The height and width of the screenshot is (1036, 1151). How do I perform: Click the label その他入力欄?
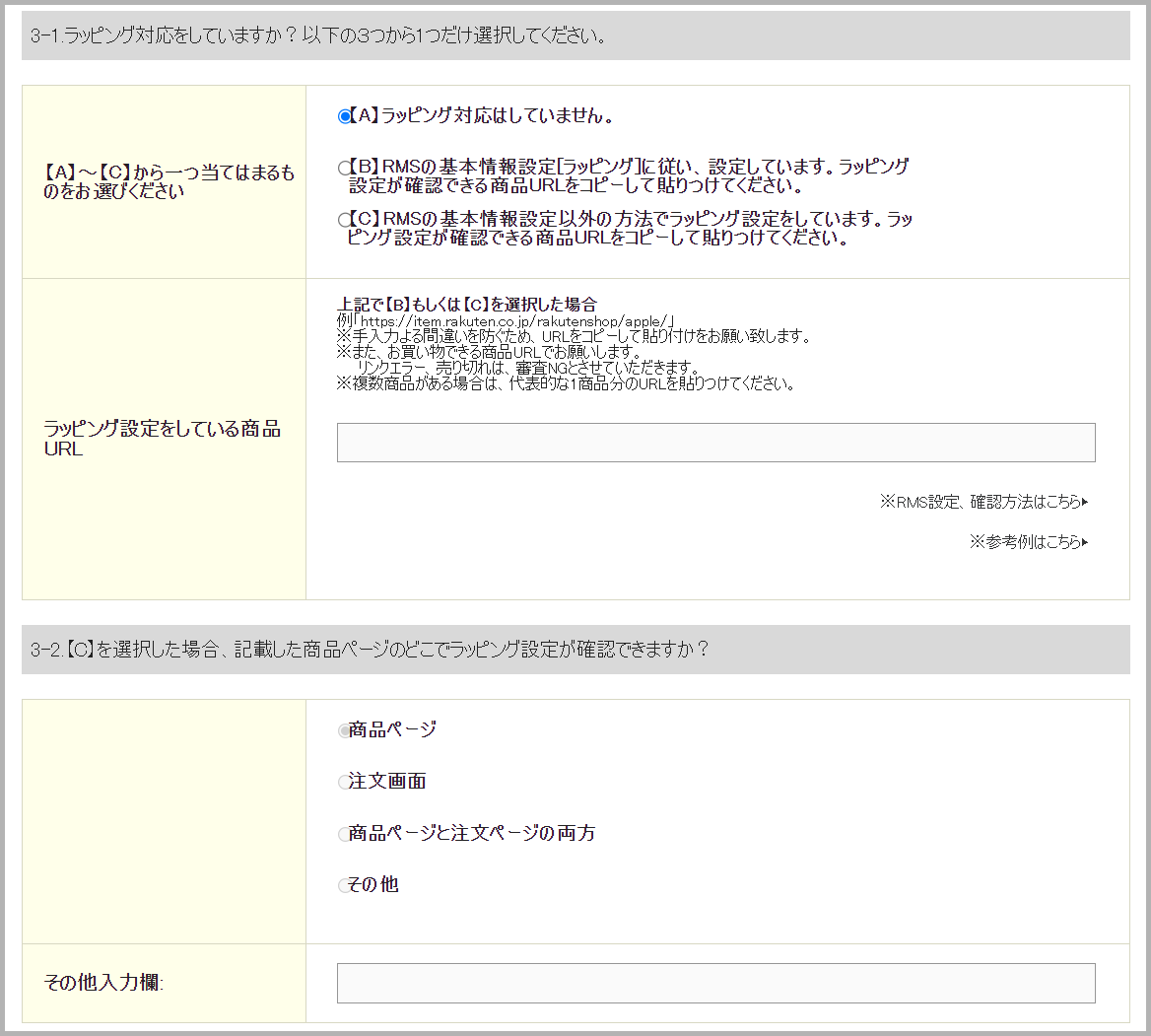click(103, 983)
